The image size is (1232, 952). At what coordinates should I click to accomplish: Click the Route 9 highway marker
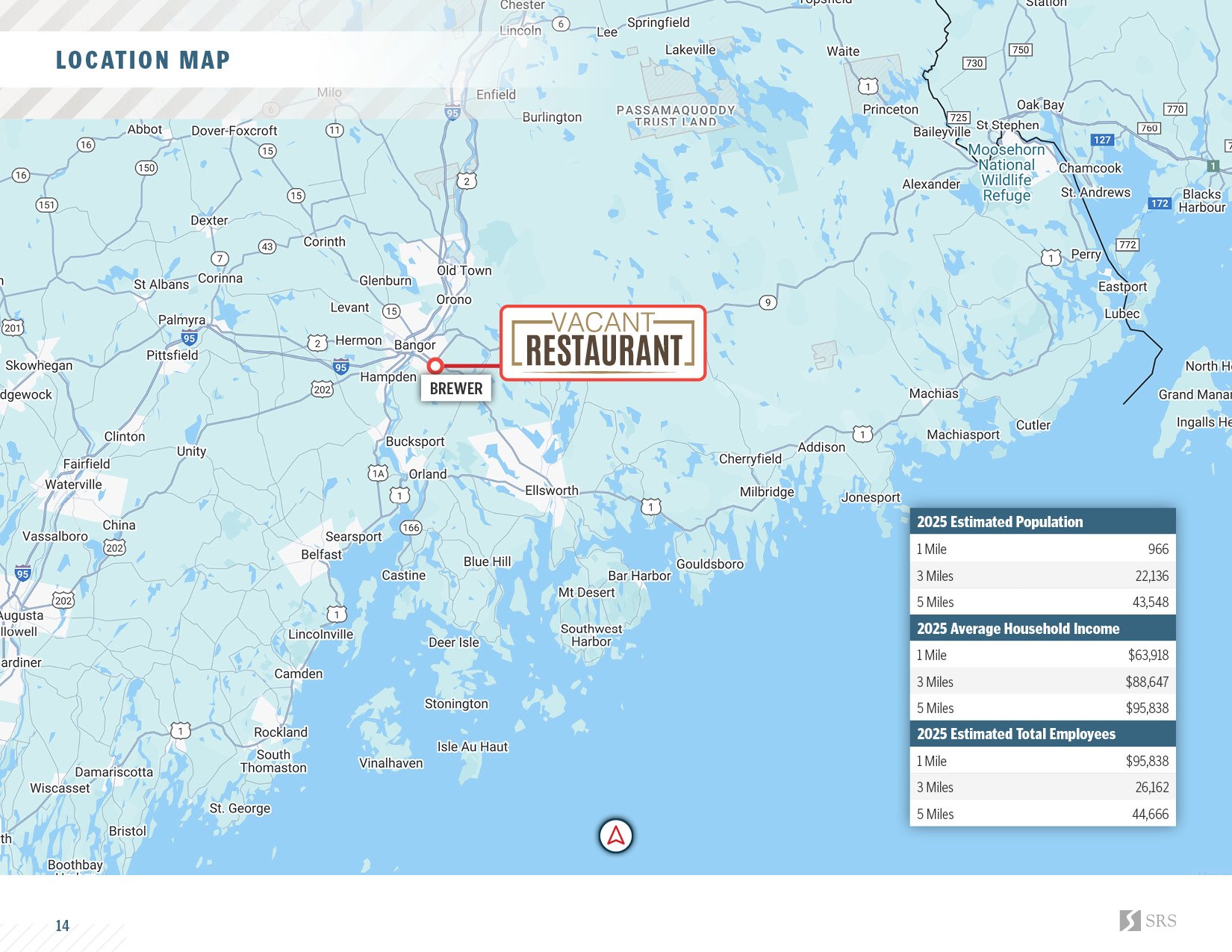pos(768,302)
